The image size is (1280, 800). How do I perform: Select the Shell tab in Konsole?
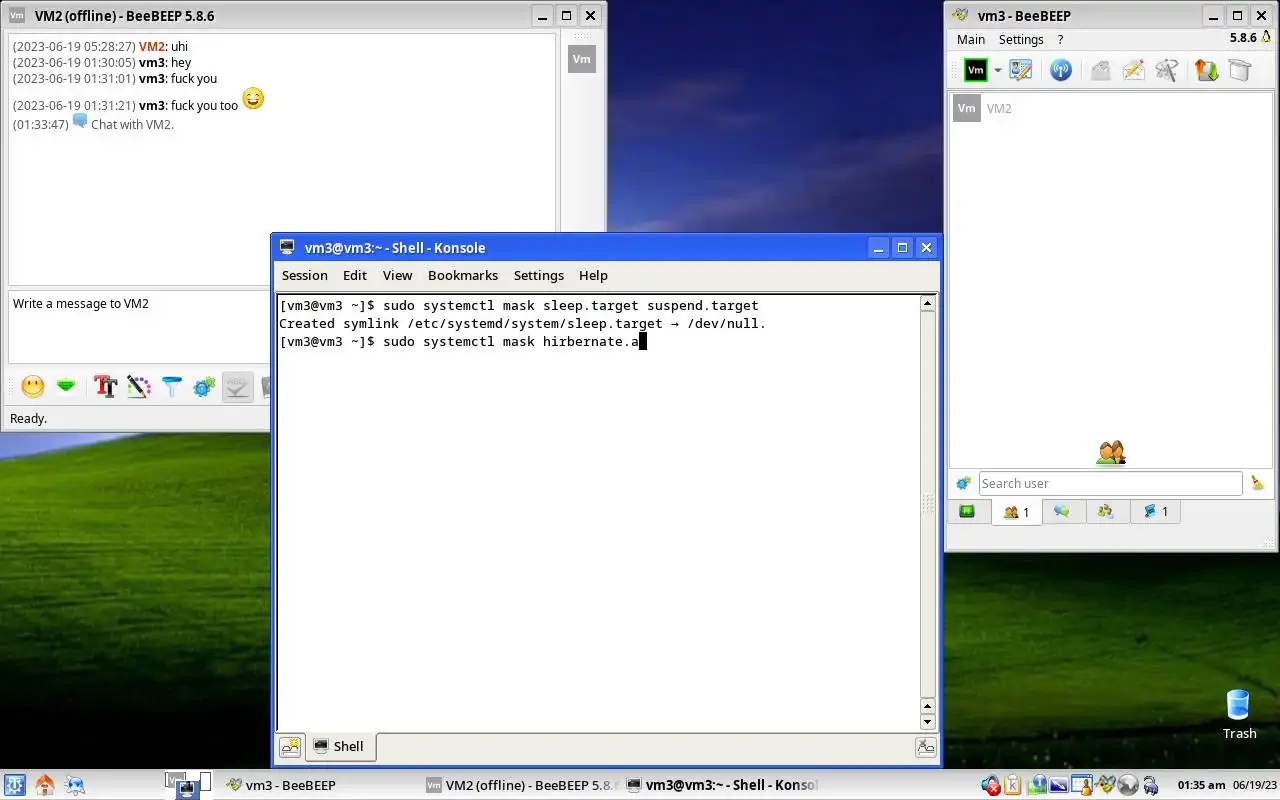340,746
